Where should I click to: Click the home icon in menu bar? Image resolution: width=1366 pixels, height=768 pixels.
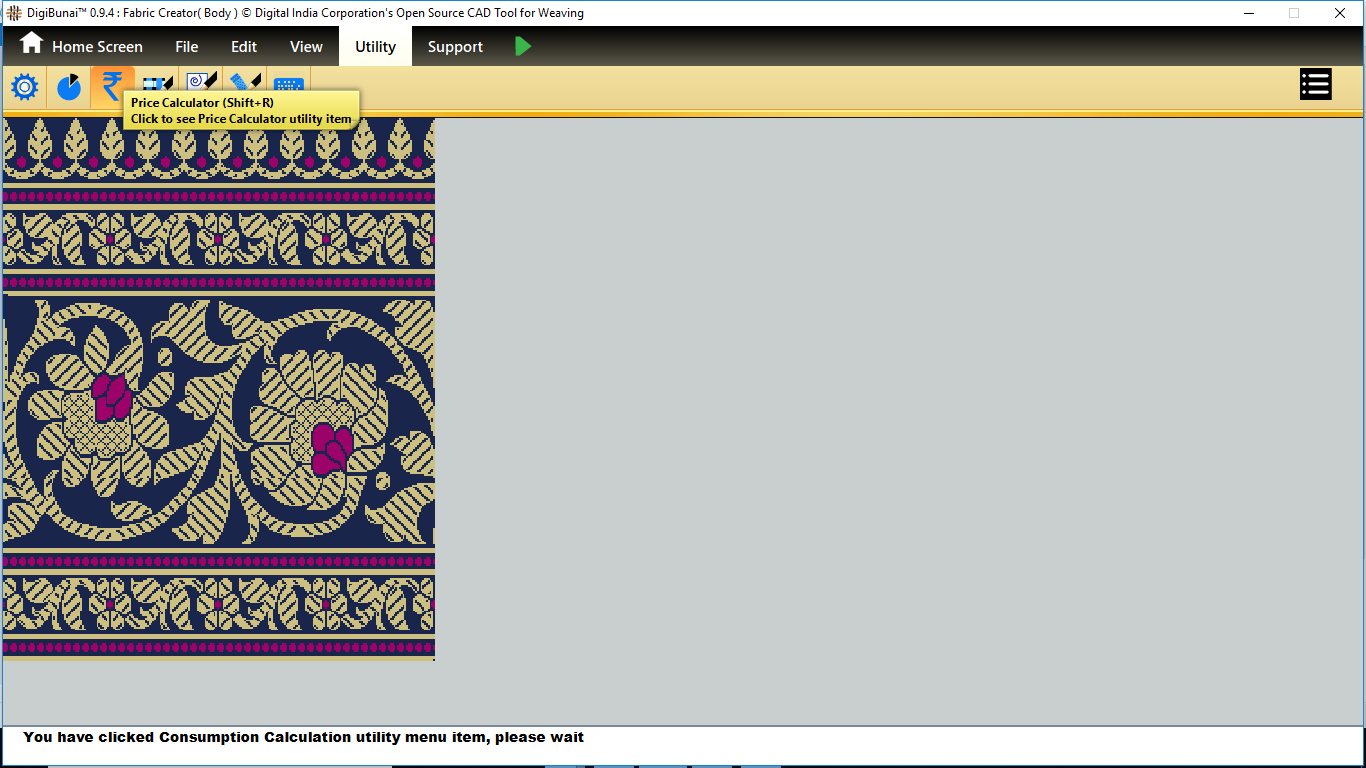[32, 44]
